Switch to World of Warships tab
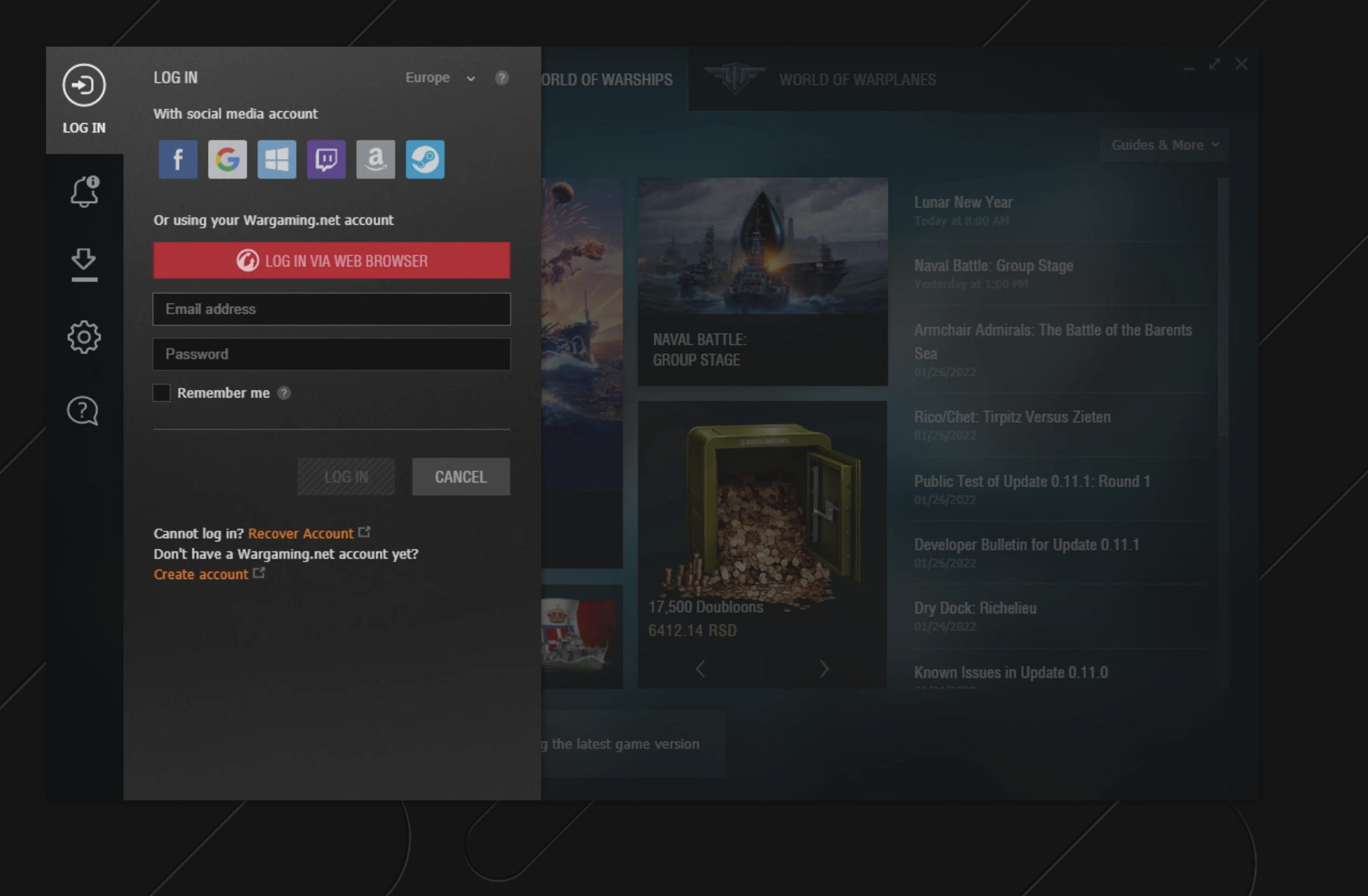The width and height of the screenshot is (1368, 896). point(606,80)
